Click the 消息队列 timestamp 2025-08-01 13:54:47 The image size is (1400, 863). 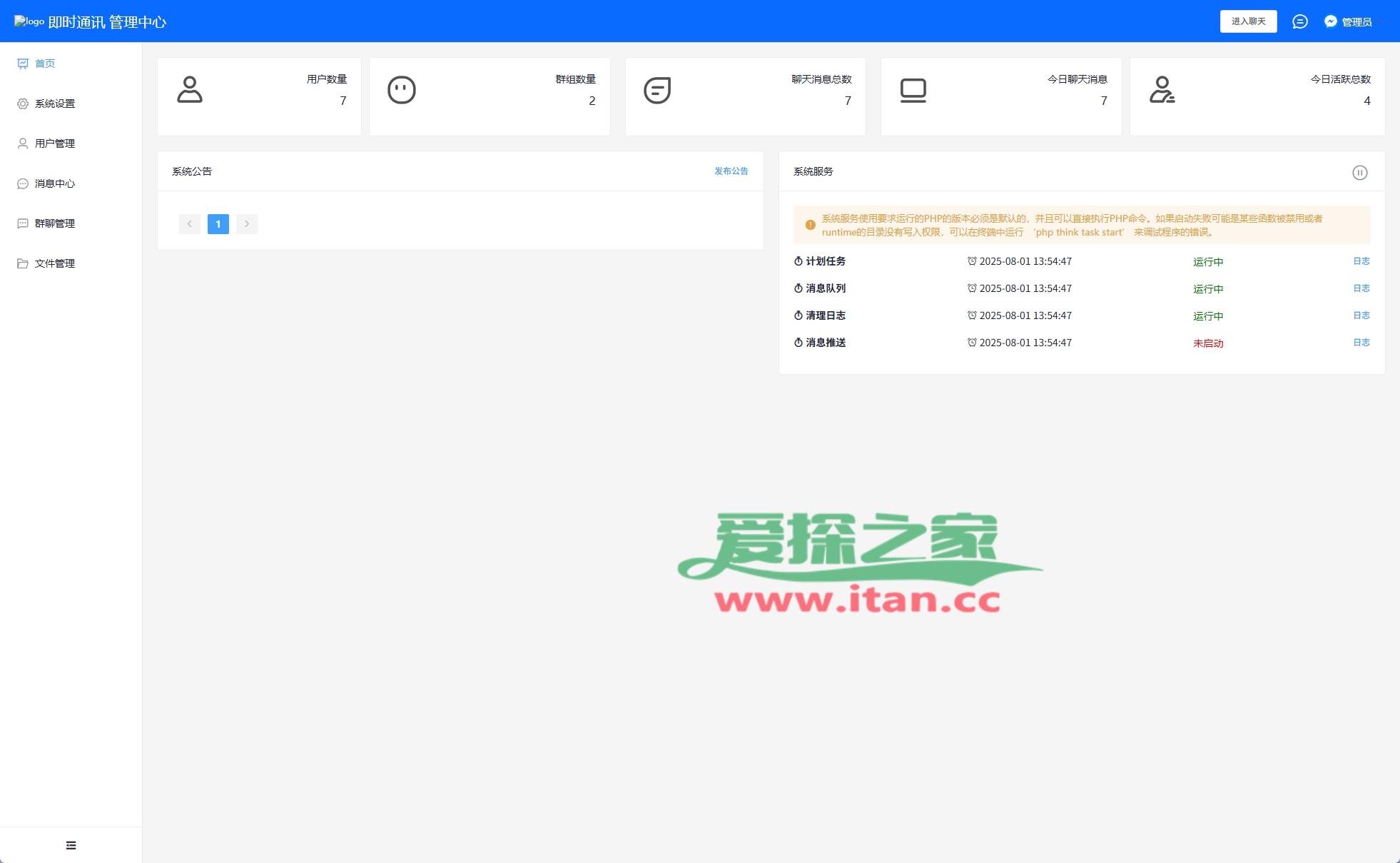[x=1025, y=288]
